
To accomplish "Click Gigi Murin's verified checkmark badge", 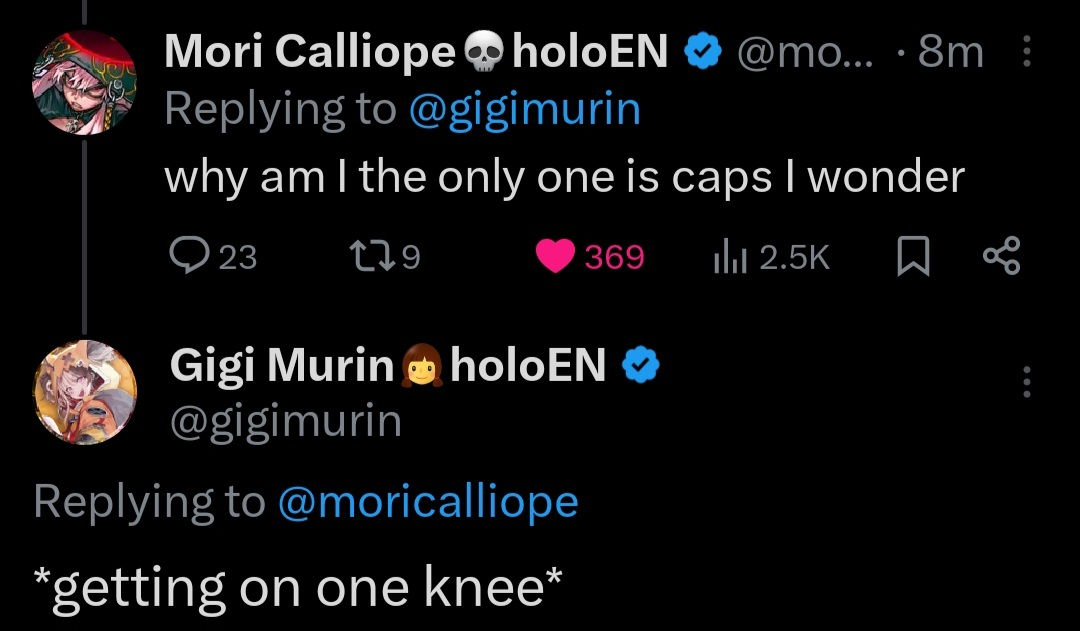I will [x=641, y=366].
